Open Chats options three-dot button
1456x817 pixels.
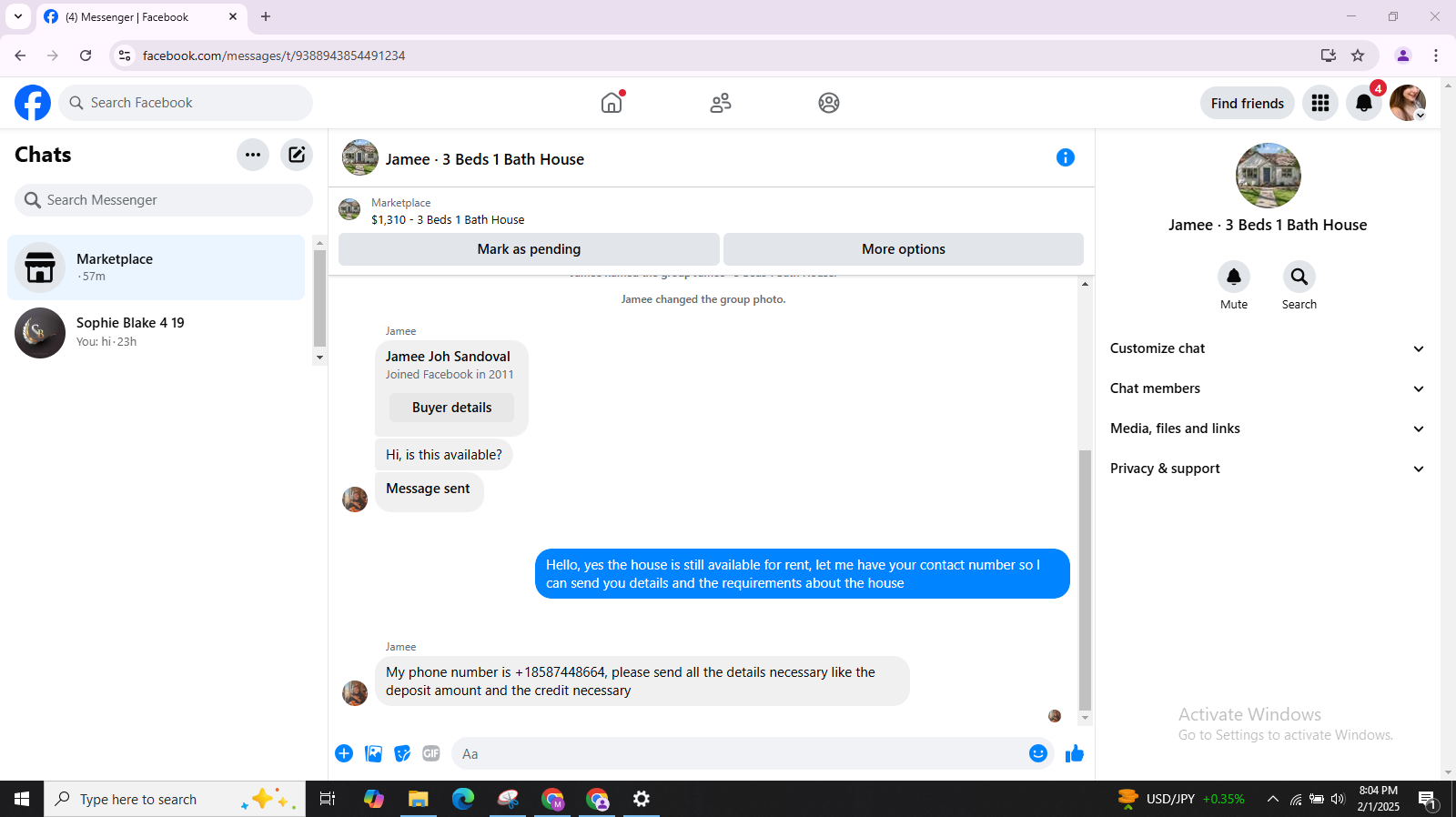click(253, 155)
